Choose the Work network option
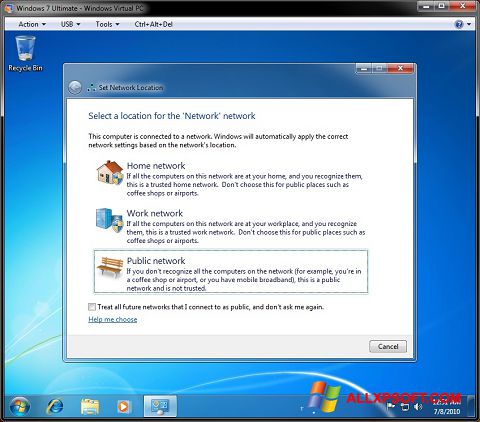This screenshot has height=422, width=480. 231,226
